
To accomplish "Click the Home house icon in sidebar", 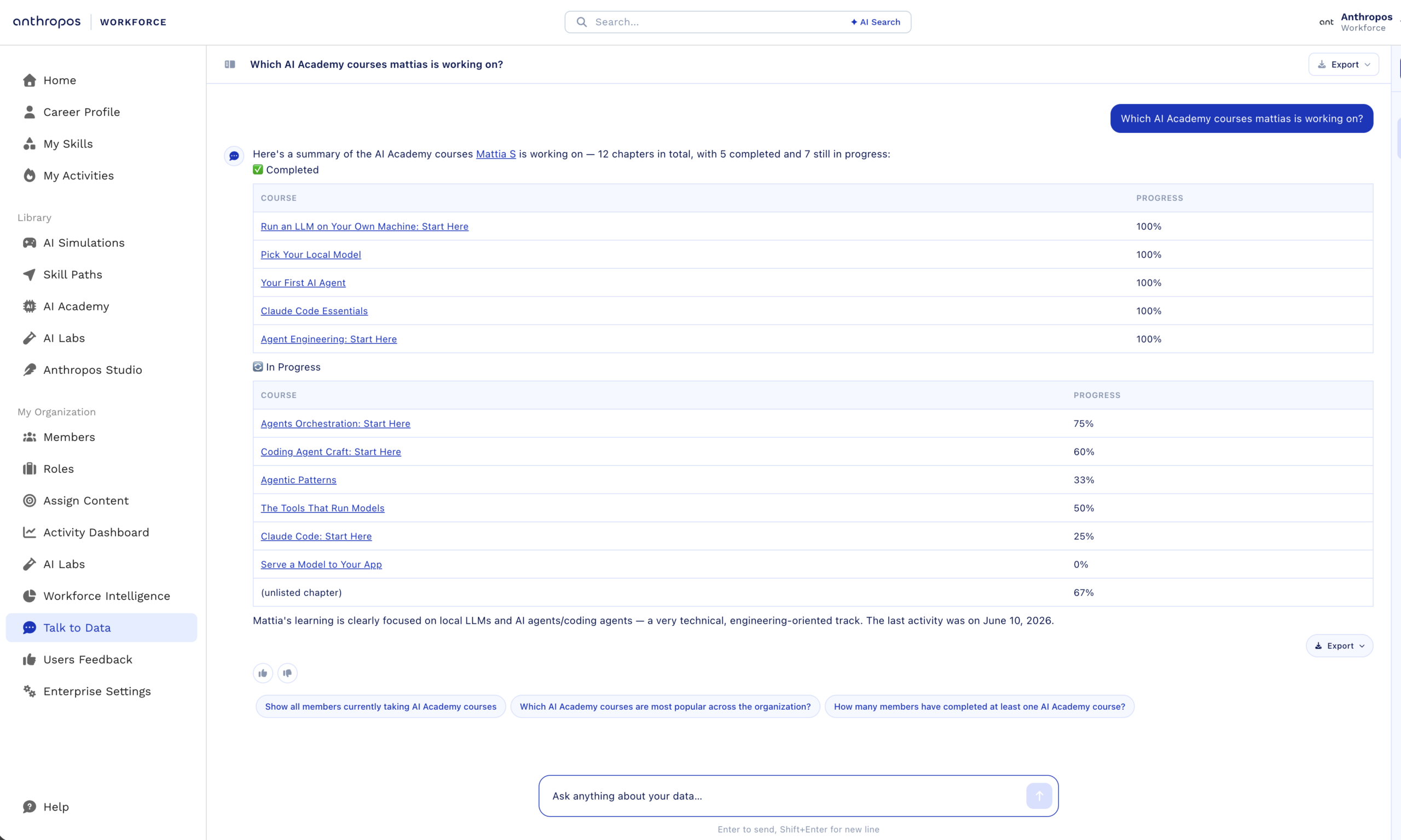I will click(x=30, y=80).
